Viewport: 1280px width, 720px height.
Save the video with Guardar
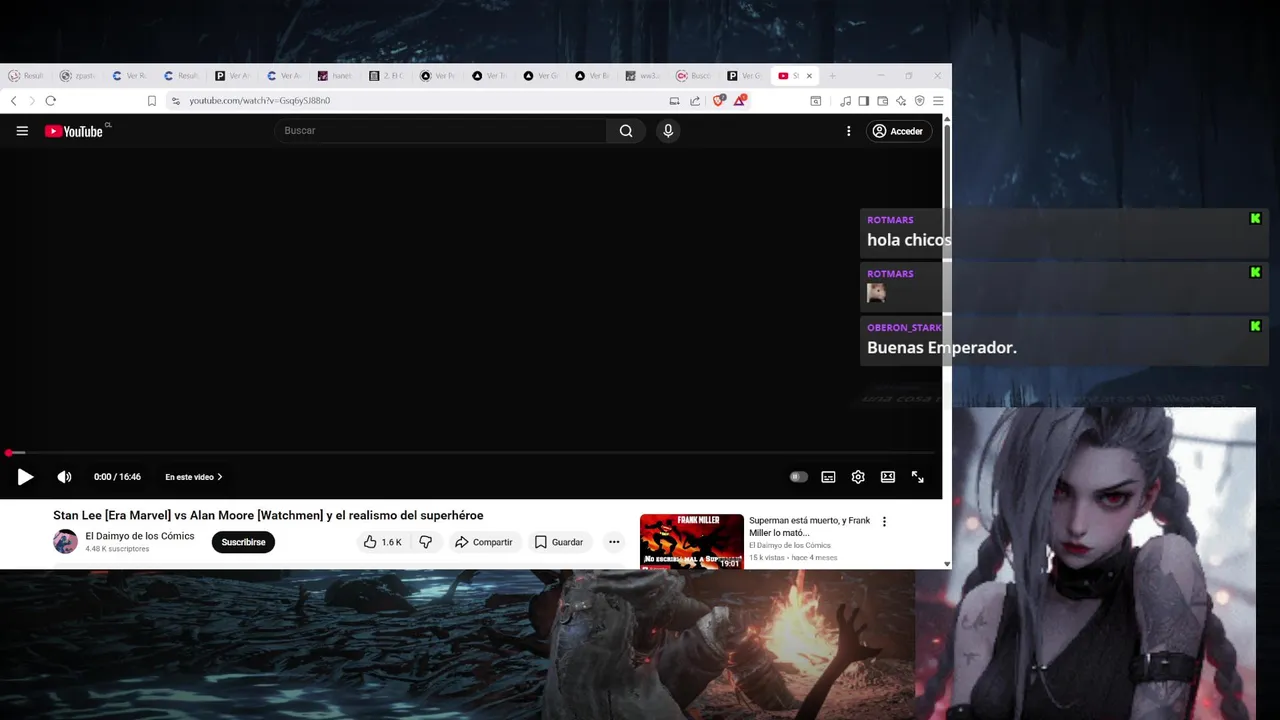click(558, 542)
